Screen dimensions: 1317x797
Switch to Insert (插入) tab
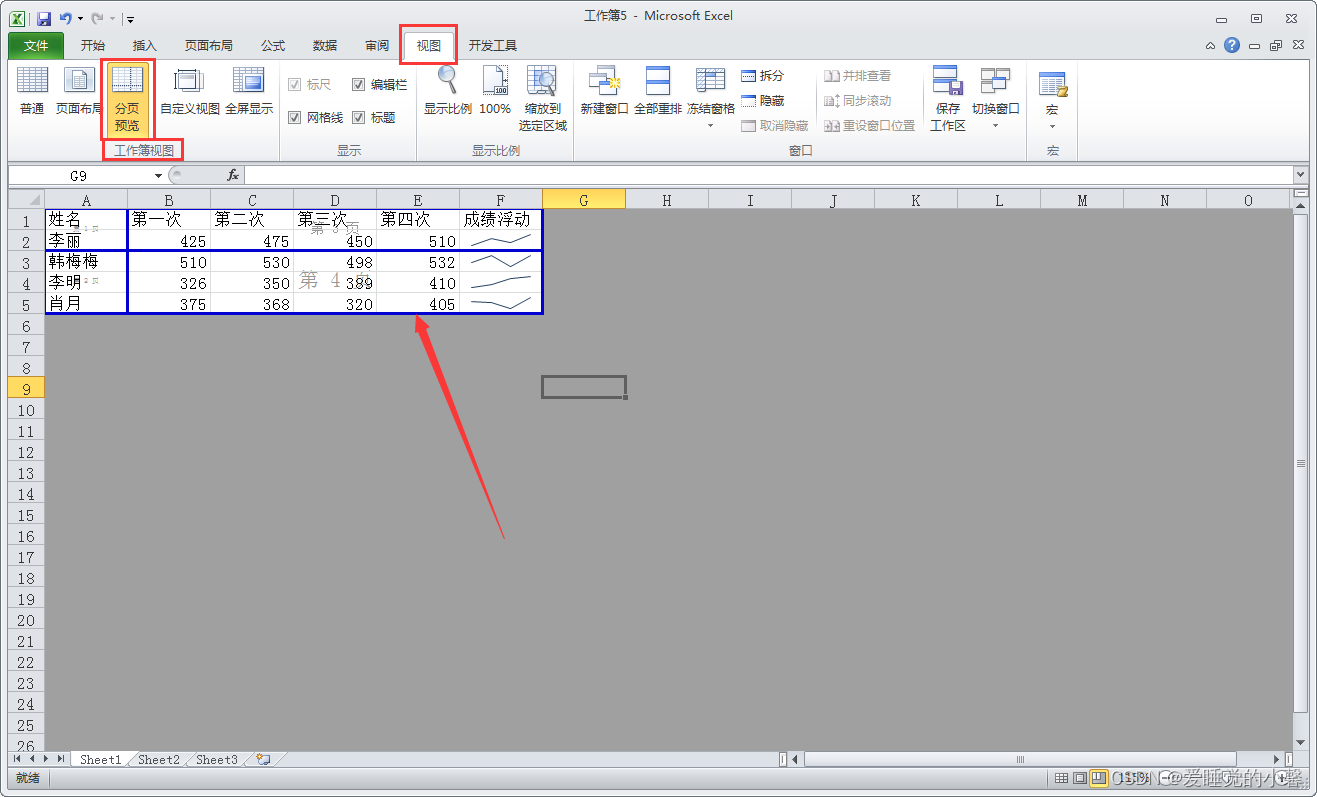145,46
